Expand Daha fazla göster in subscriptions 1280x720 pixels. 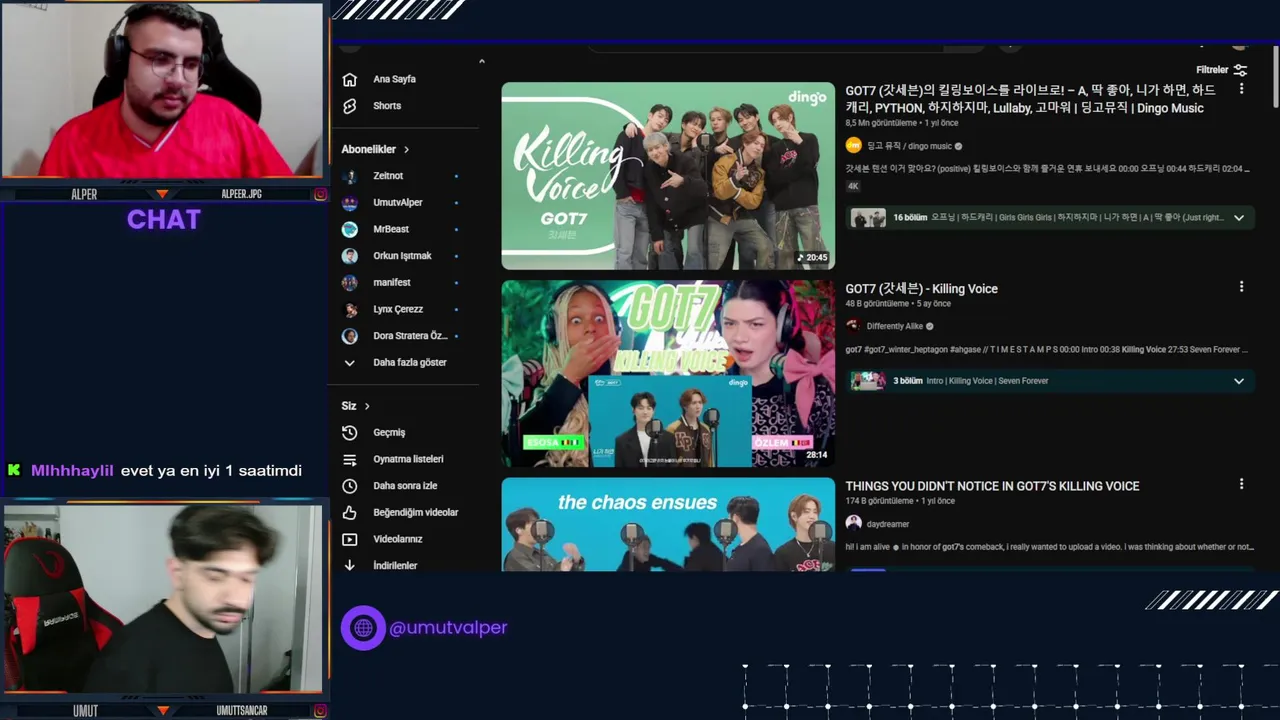pos(408,363)
